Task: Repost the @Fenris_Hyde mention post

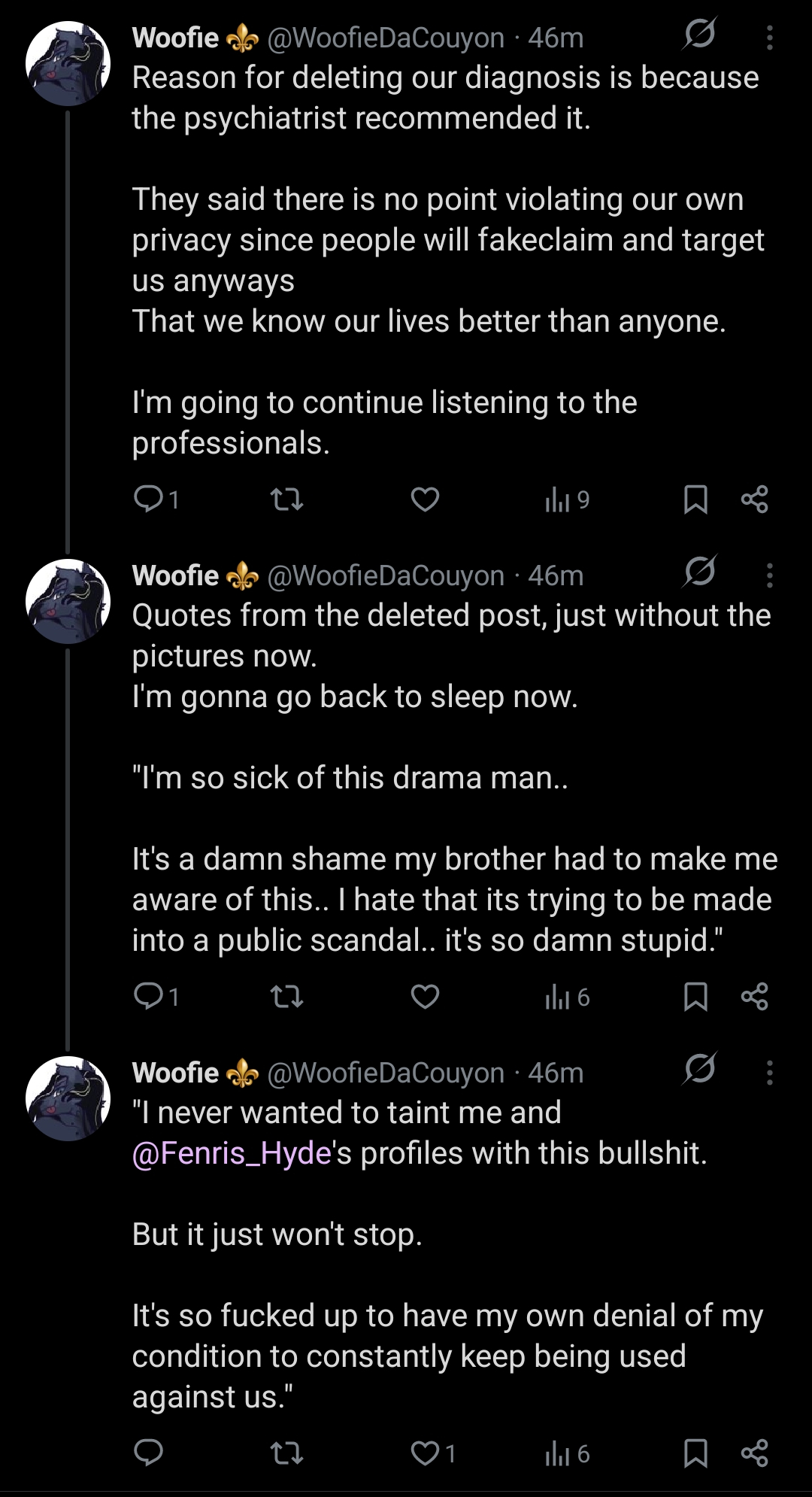Action: click(x=286, y=1453)
